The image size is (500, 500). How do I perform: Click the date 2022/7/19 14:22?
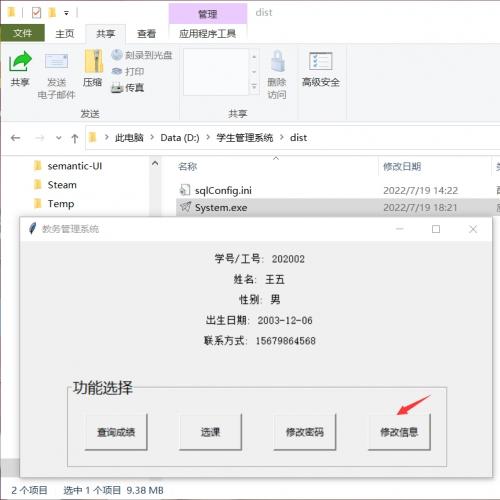point(420,190)
